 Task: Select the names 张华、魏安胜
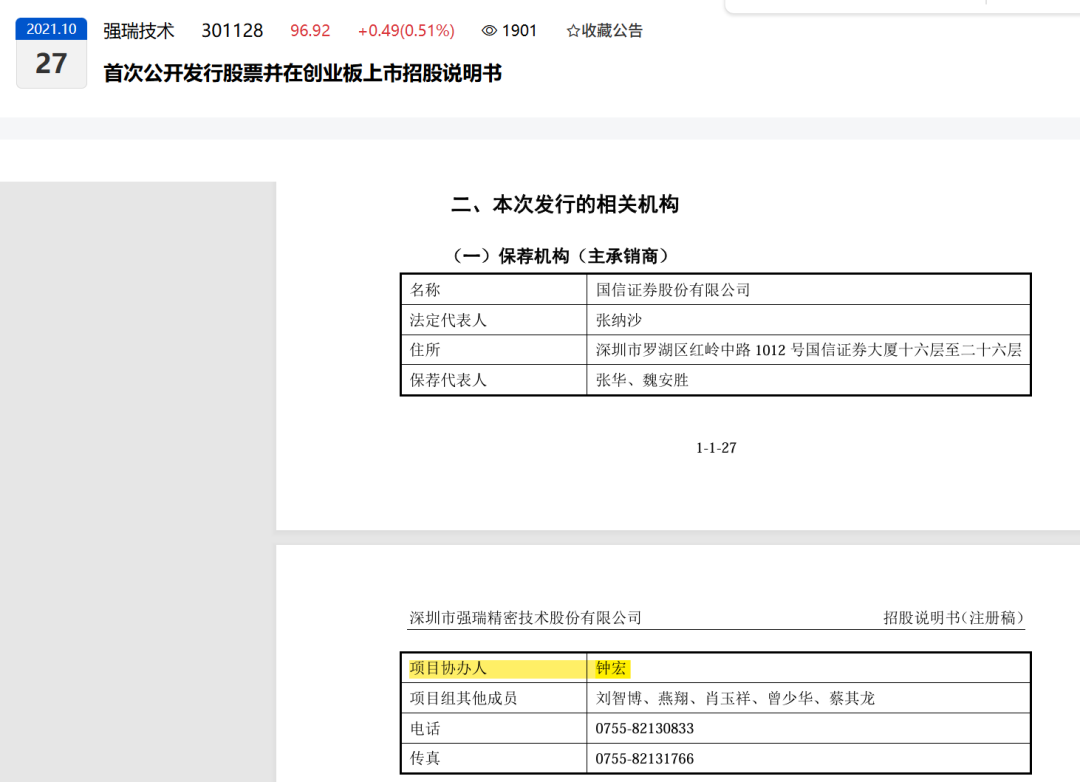642,380
